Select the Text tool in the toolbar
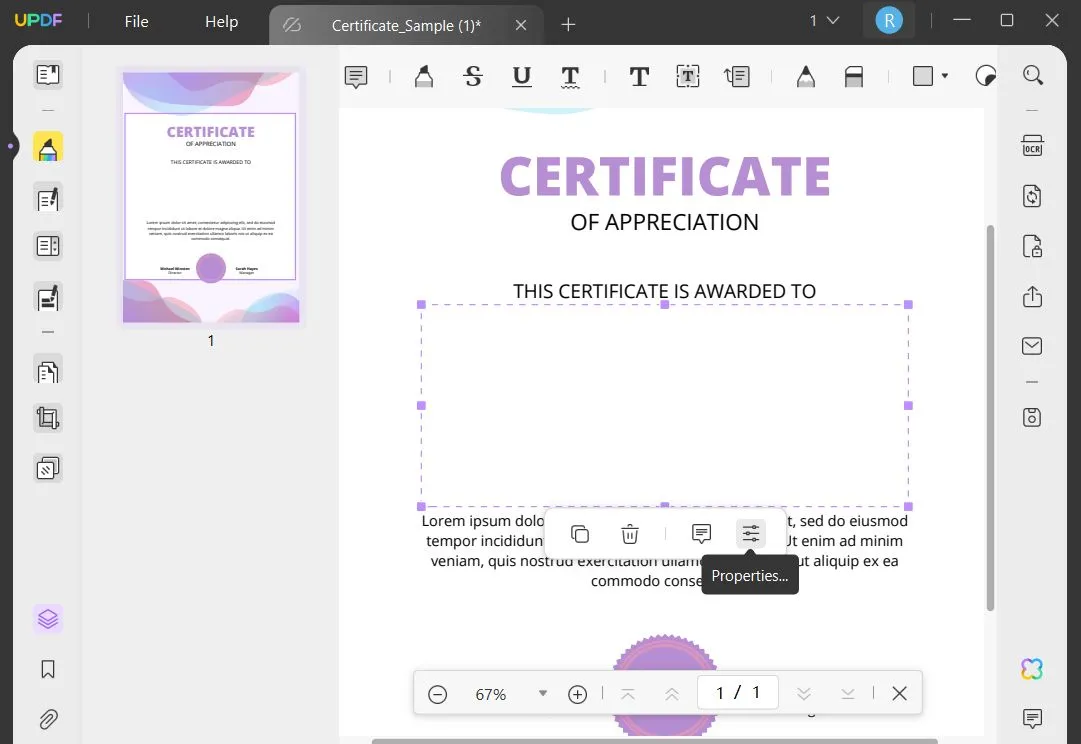Image resolution: width=1081 pixels, height=744 pixels. point(639,76)
